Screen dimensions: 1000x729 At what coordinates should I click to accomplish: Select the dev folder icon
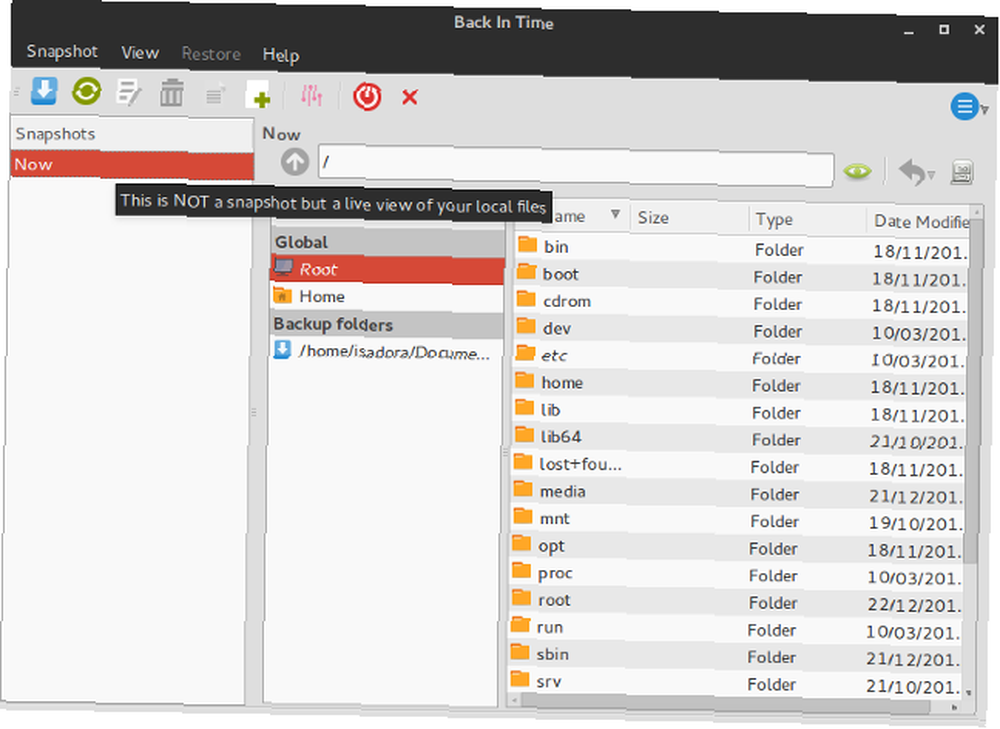[x=526, y=325]
